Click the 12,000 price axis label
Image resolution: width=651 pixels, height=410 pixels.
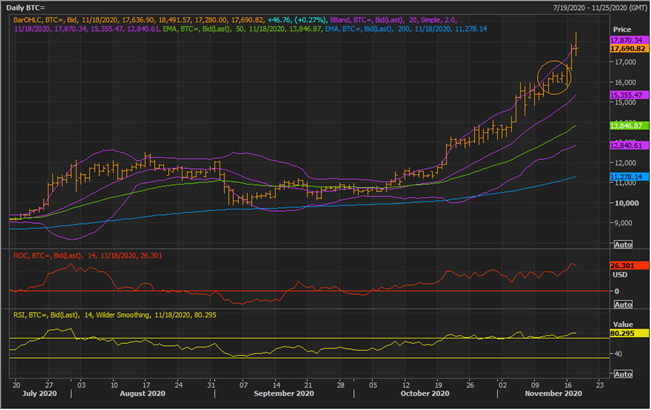point(624,163)
